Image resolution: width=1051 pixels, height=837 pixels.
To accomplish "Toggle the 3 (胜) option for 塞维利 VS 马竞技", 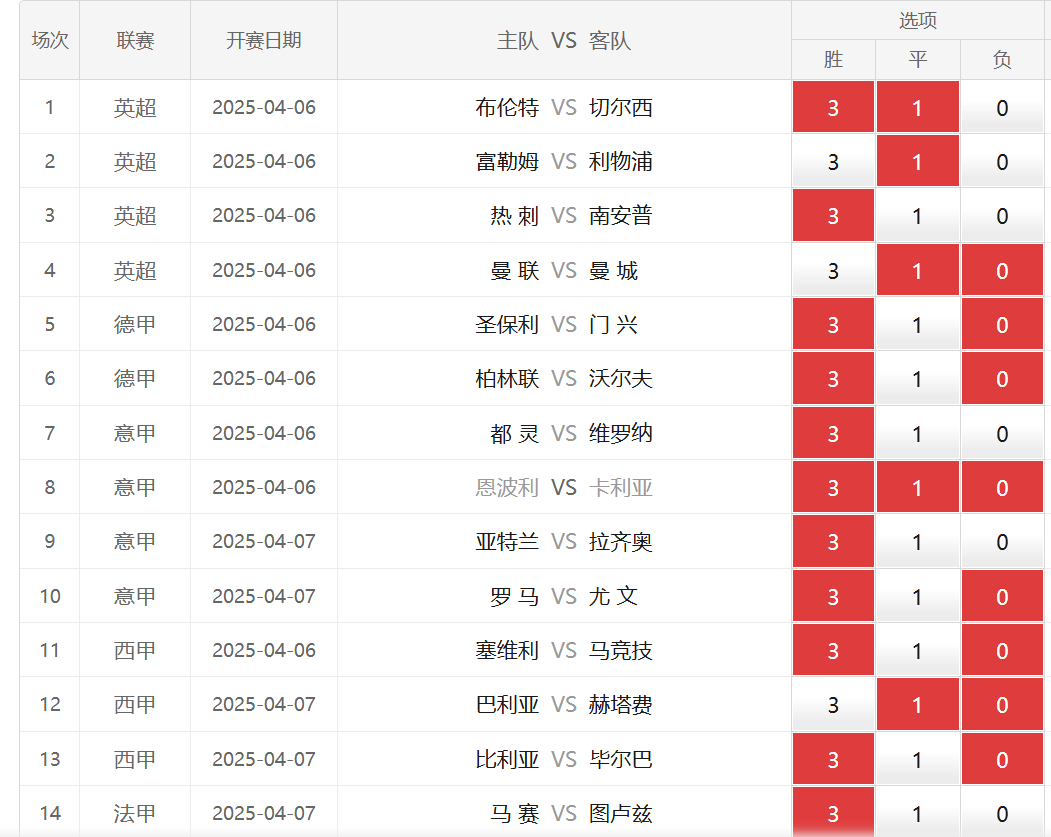I will (x=833, y=650).
